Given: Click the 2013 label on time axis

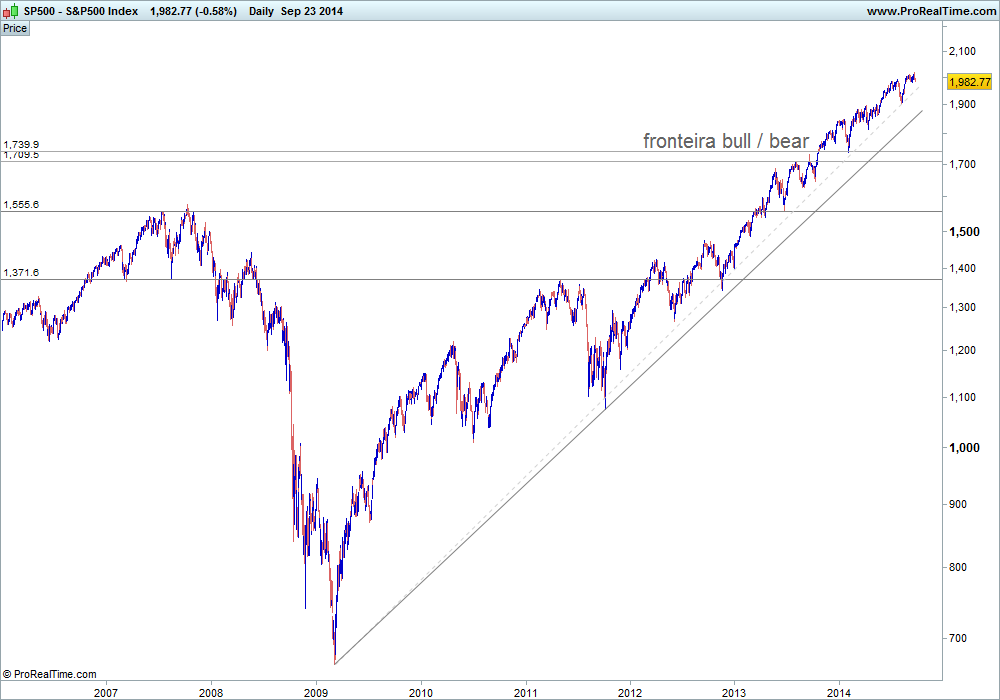Looking at the screenshot, I should click(x=734, y=693).
